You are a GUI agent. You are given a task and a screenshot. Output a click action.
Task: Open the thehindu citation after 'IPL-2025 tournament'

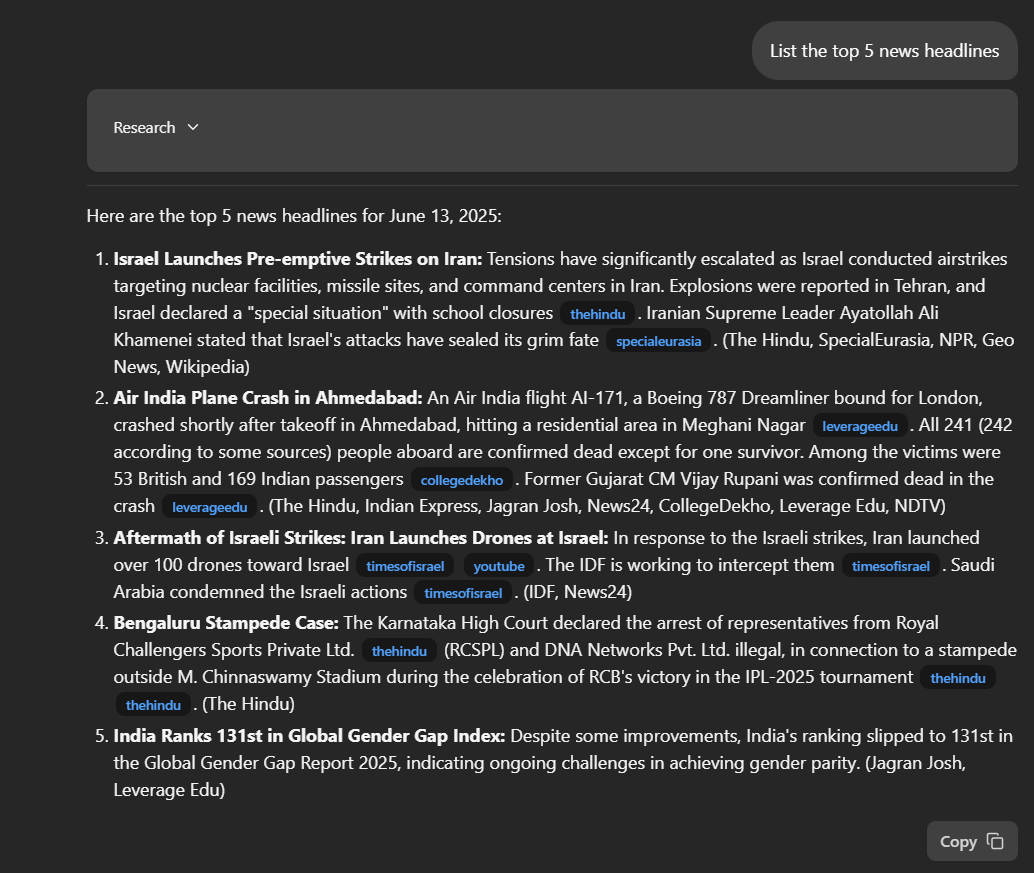pos(958,678)
